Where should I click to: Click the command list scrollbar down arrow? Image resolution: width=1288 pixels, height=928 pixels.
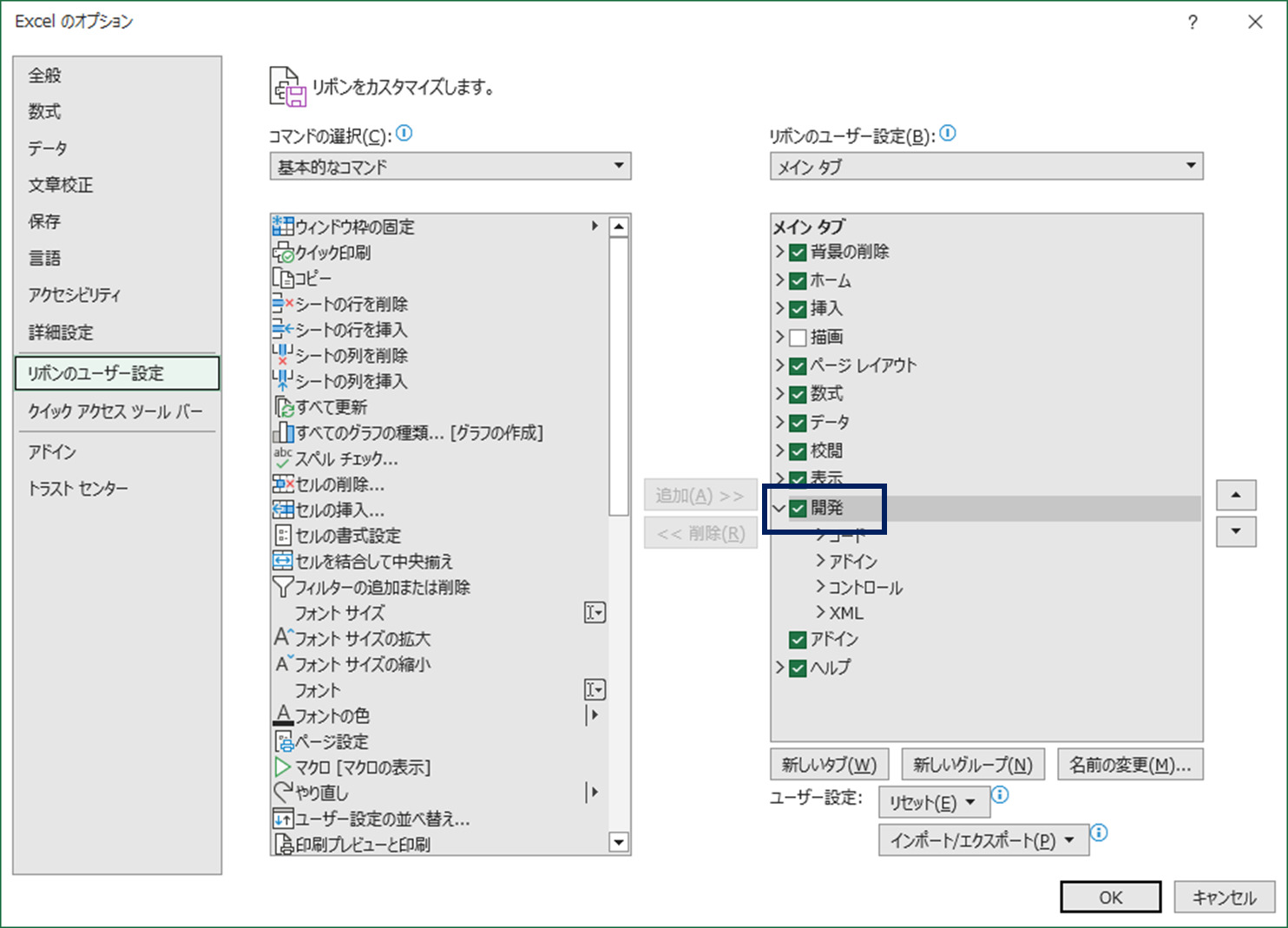coord(619,842)
